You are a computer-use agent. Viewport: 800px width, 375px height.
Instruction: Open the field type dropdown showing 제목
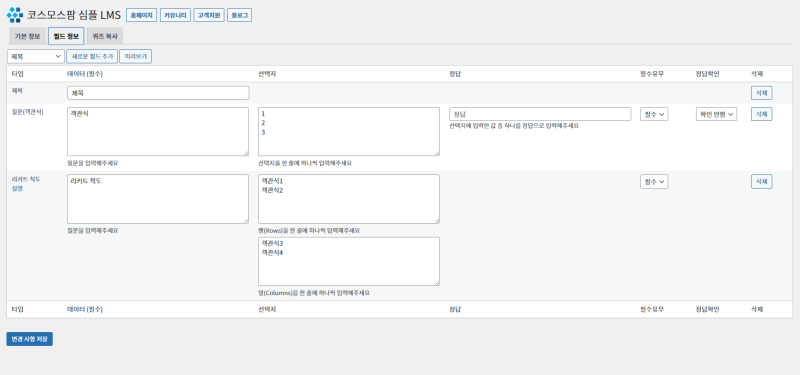36,56
